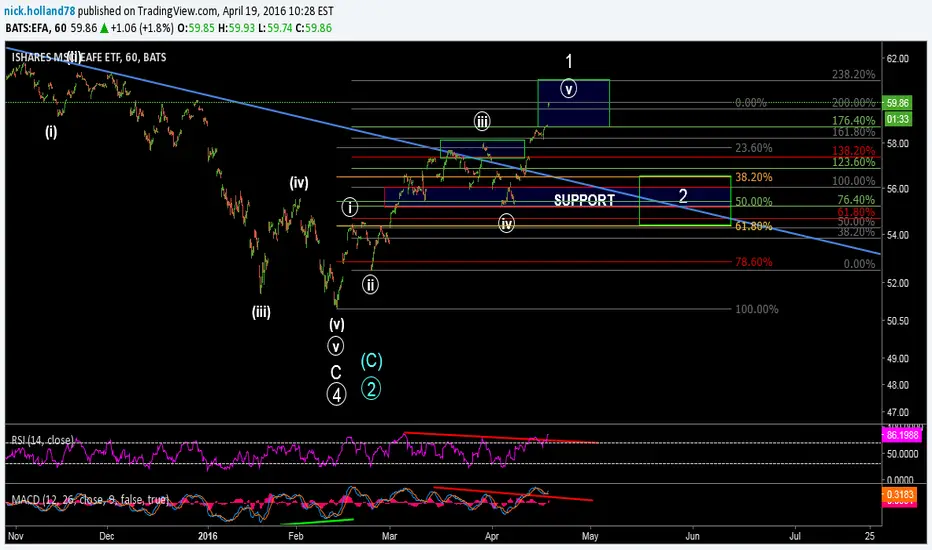
Task: Click the cyan (C) wave label
Action: point(371,360)
